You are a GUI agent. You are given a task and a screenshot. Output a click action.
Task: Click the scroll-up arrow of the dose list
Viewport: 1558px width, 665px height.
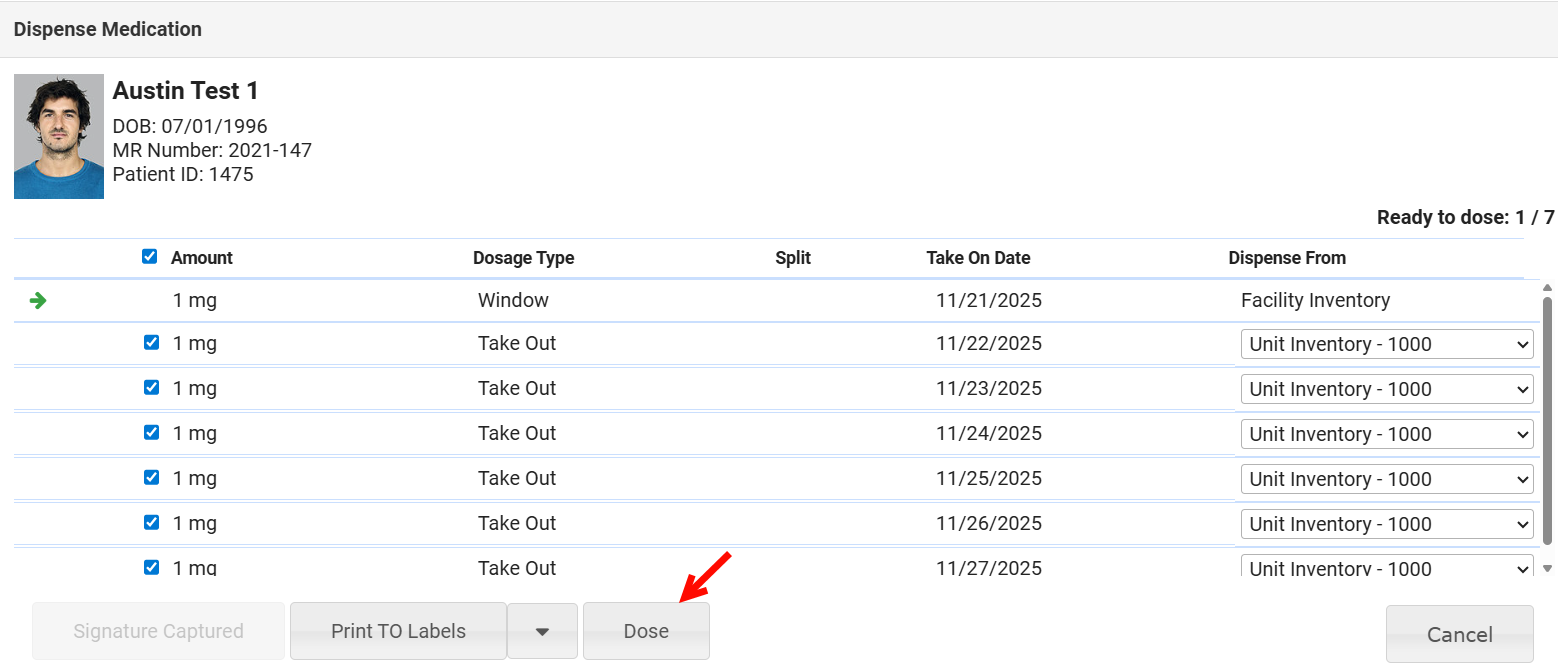[x=1548, y=288]
